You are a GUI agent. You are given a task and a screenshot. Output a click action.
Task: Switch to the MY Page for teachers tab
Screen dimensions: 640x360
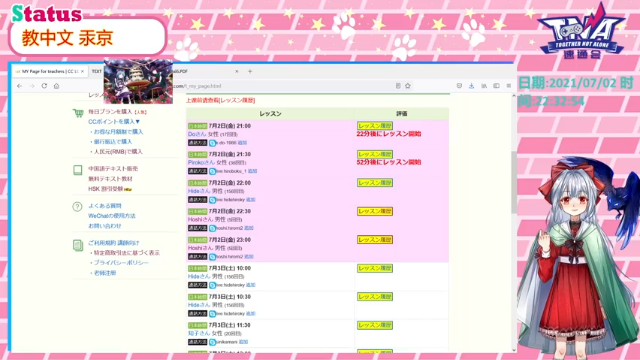click(50, 71)
